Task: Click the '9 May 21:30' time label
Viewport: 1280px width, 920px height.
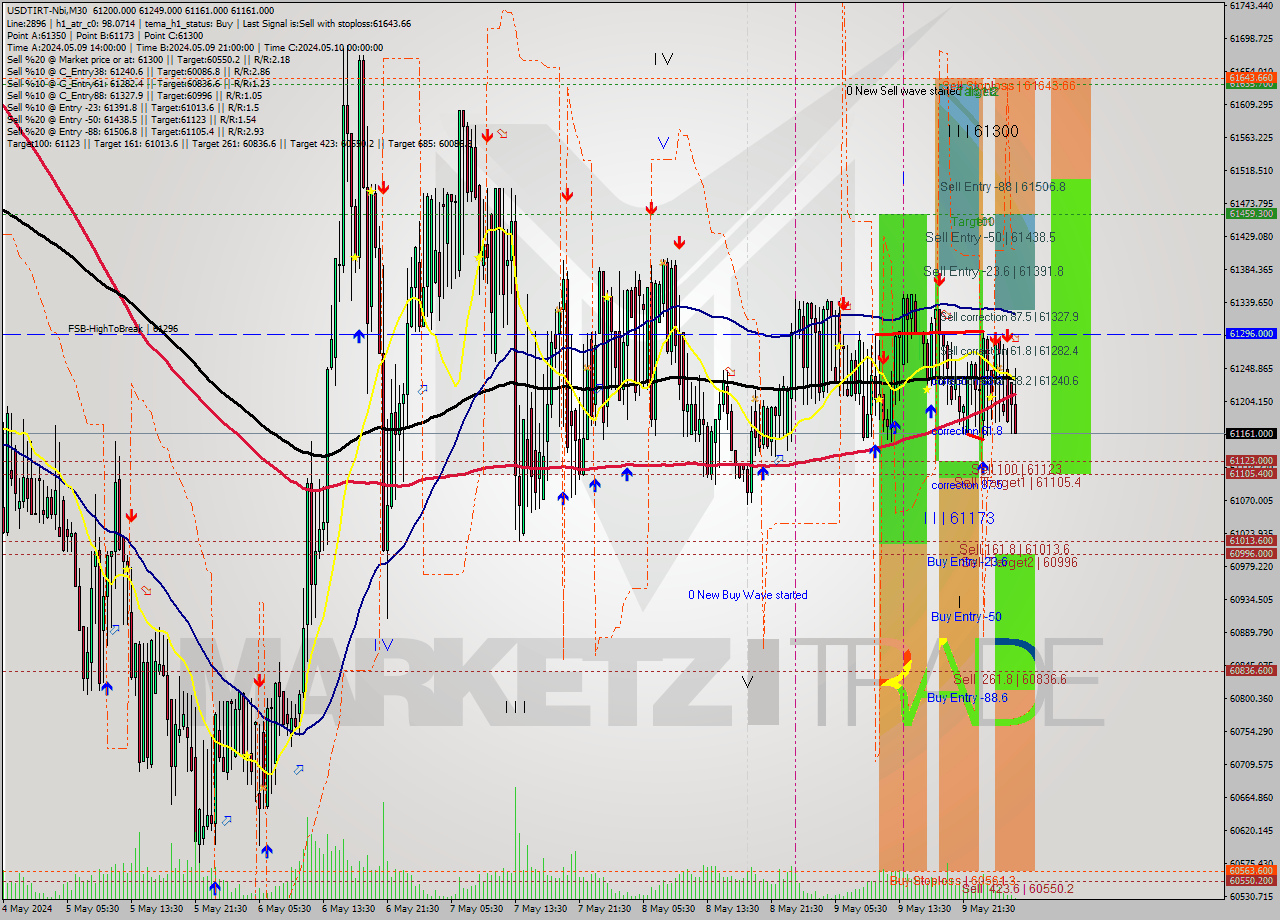Action: point(988,908)
